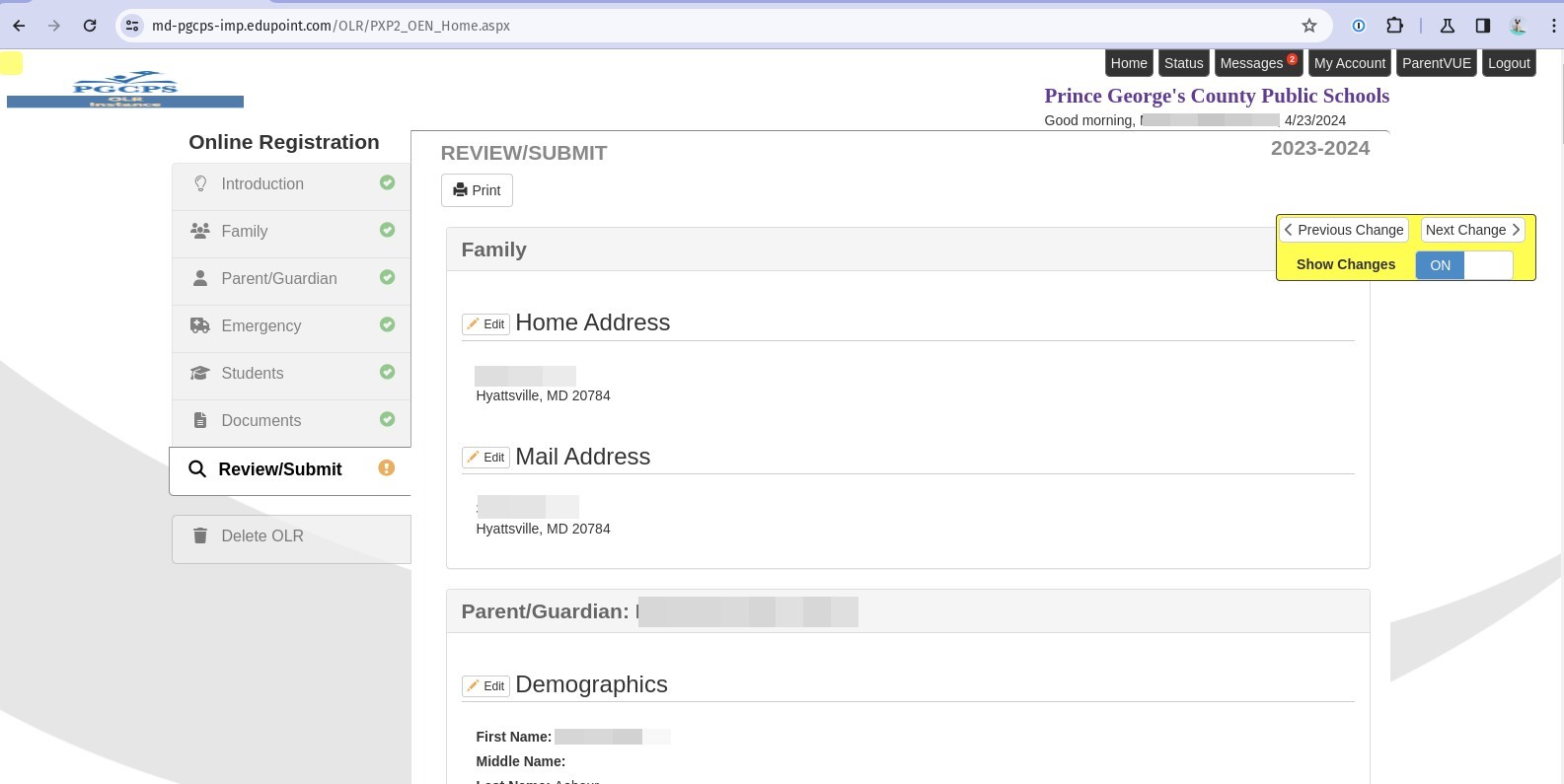Screen dimensions: 1564x784
Task: Click the URL address bar
Action: (691, 26)
